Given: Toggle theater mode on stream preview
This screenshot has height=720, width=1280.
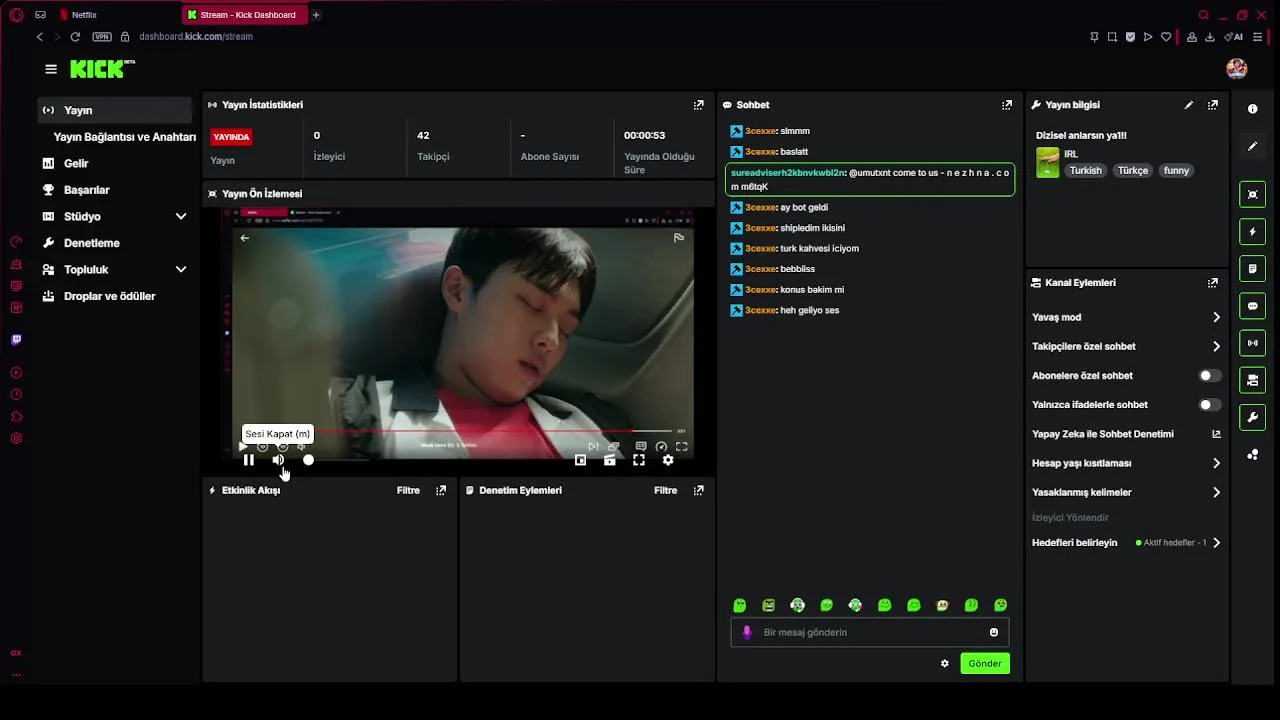Looking at the screenshot, I should pos(610,460).
